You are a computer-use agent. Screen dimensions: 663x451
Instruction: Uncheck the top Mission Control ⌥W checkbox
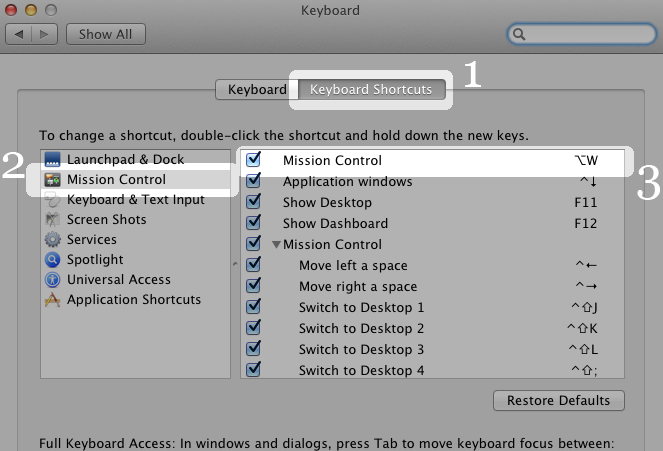click(253, 159)
